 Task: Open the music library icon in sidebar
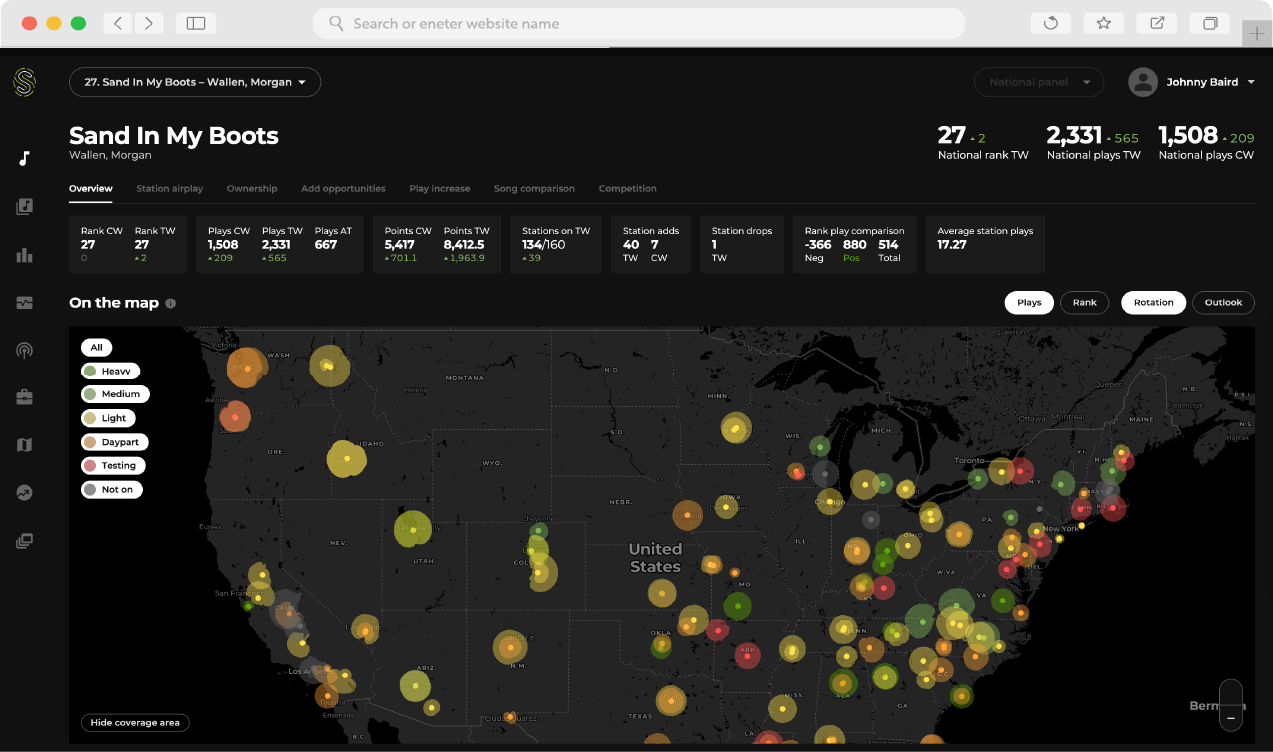point(24,207)
